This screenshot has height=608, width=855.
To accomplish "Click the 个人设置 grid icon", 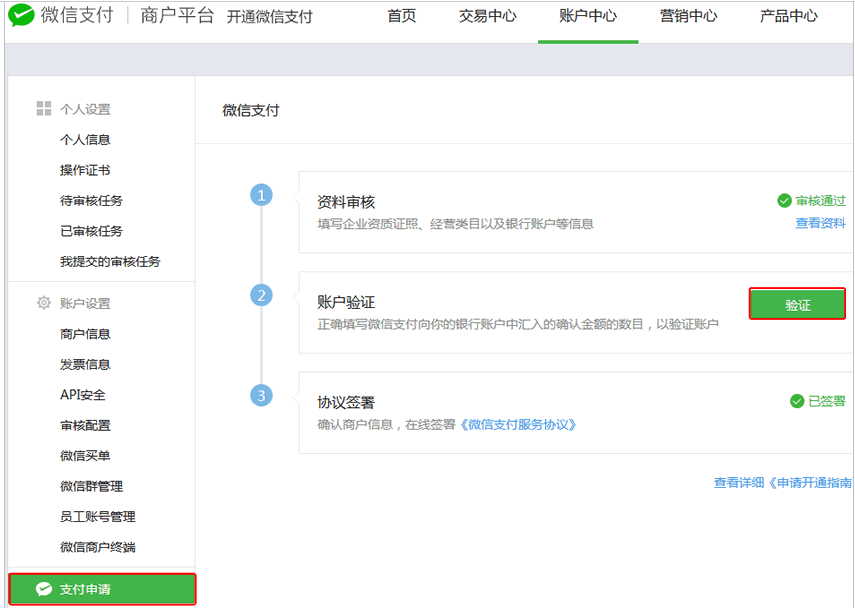I will pyautogui.click(x=44, y=109).
